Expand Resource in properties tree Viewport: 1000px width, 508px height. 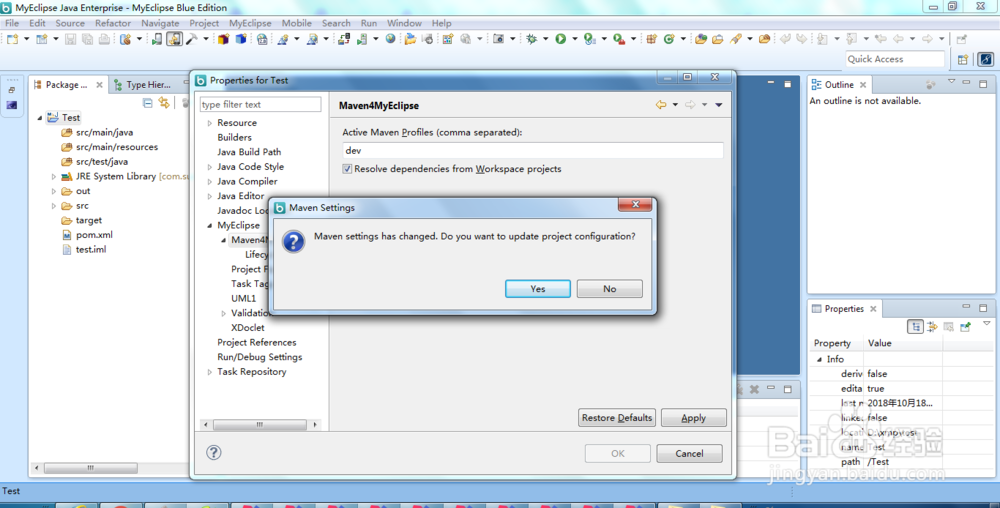(x=209, y=123)
